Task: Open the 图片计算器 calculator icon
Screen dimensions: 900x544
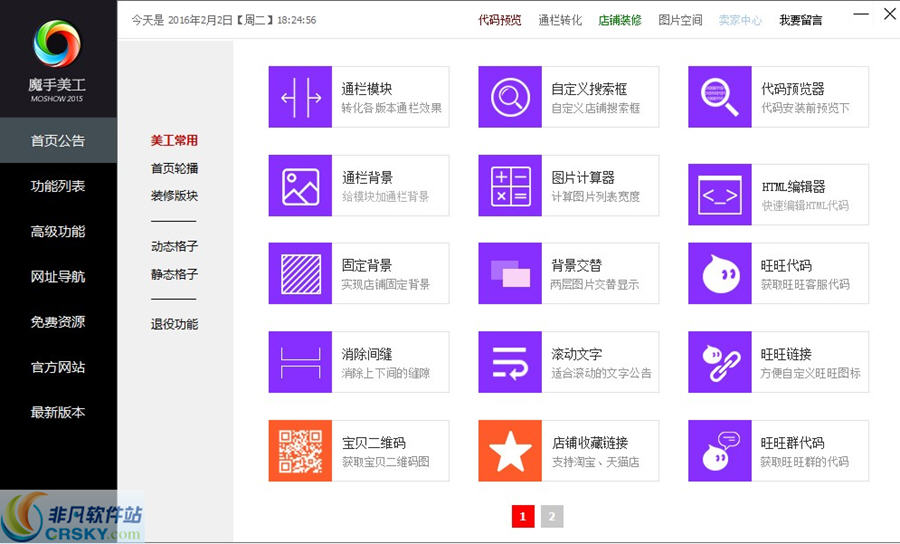Action: (x=510, y=185)
